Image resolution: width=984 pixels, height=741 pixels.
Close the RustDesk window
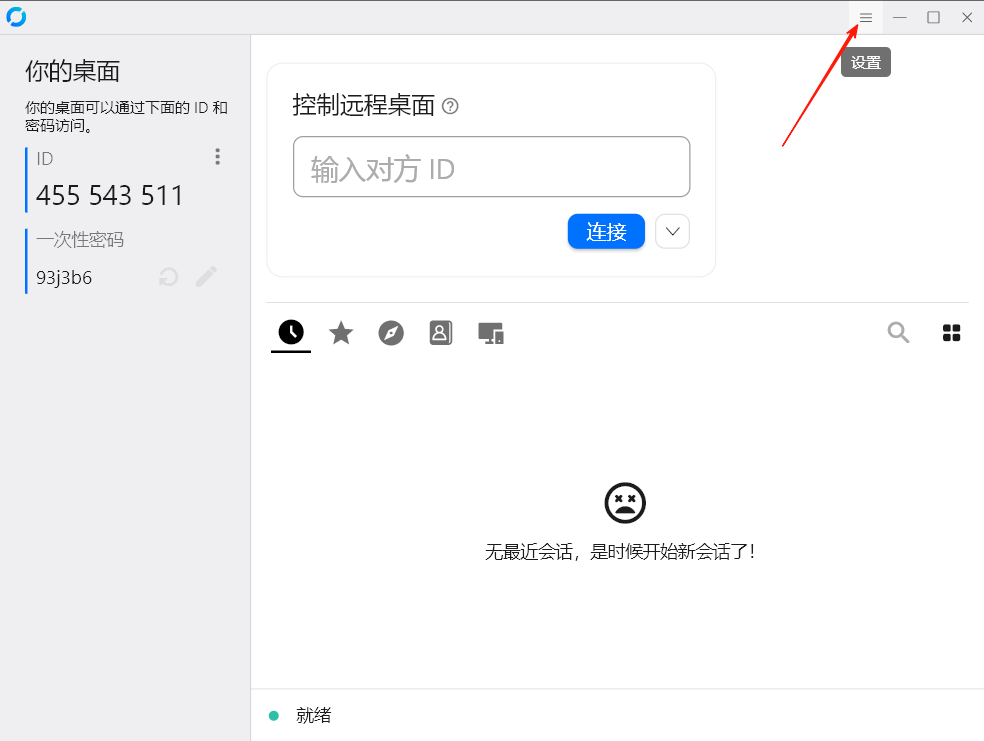pos(967,18)
